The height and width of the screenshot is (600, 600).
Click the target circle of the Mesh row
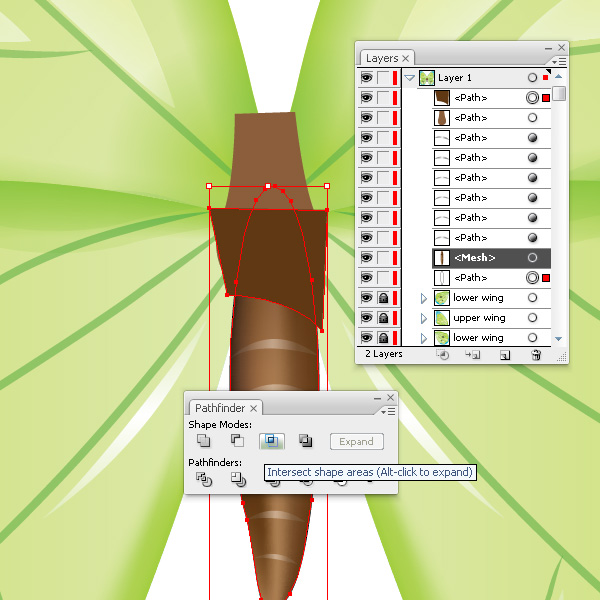click(x=532, y=258)
